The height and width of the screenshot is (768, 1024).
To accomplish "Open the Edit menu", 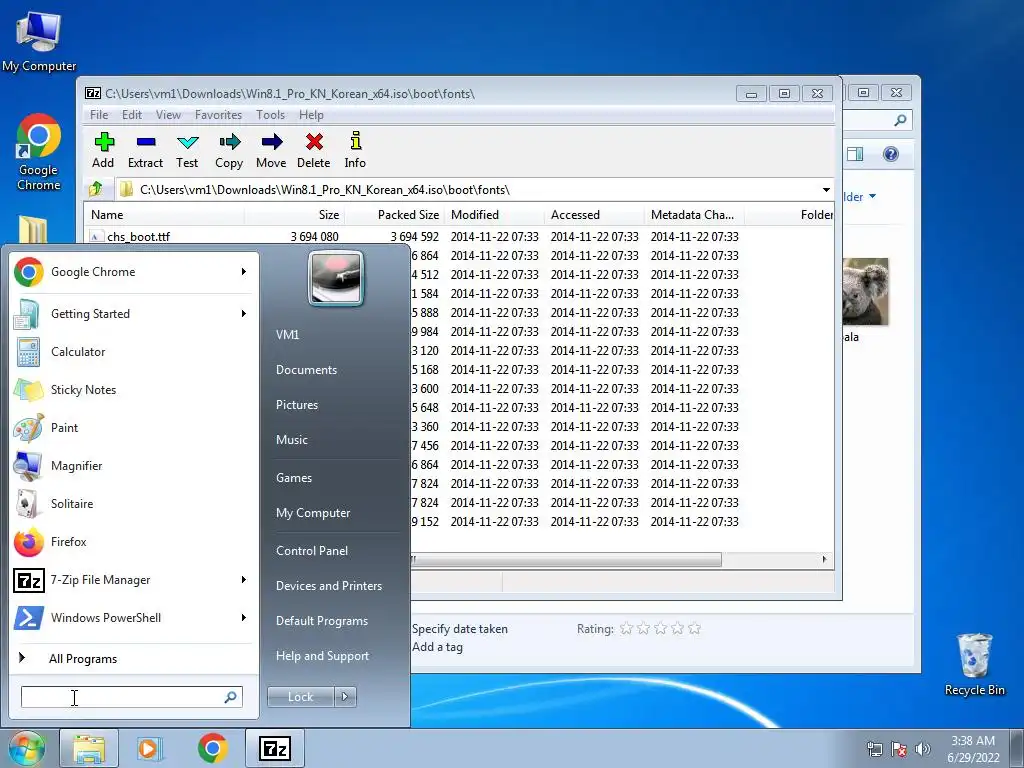I will pos(132,115).
